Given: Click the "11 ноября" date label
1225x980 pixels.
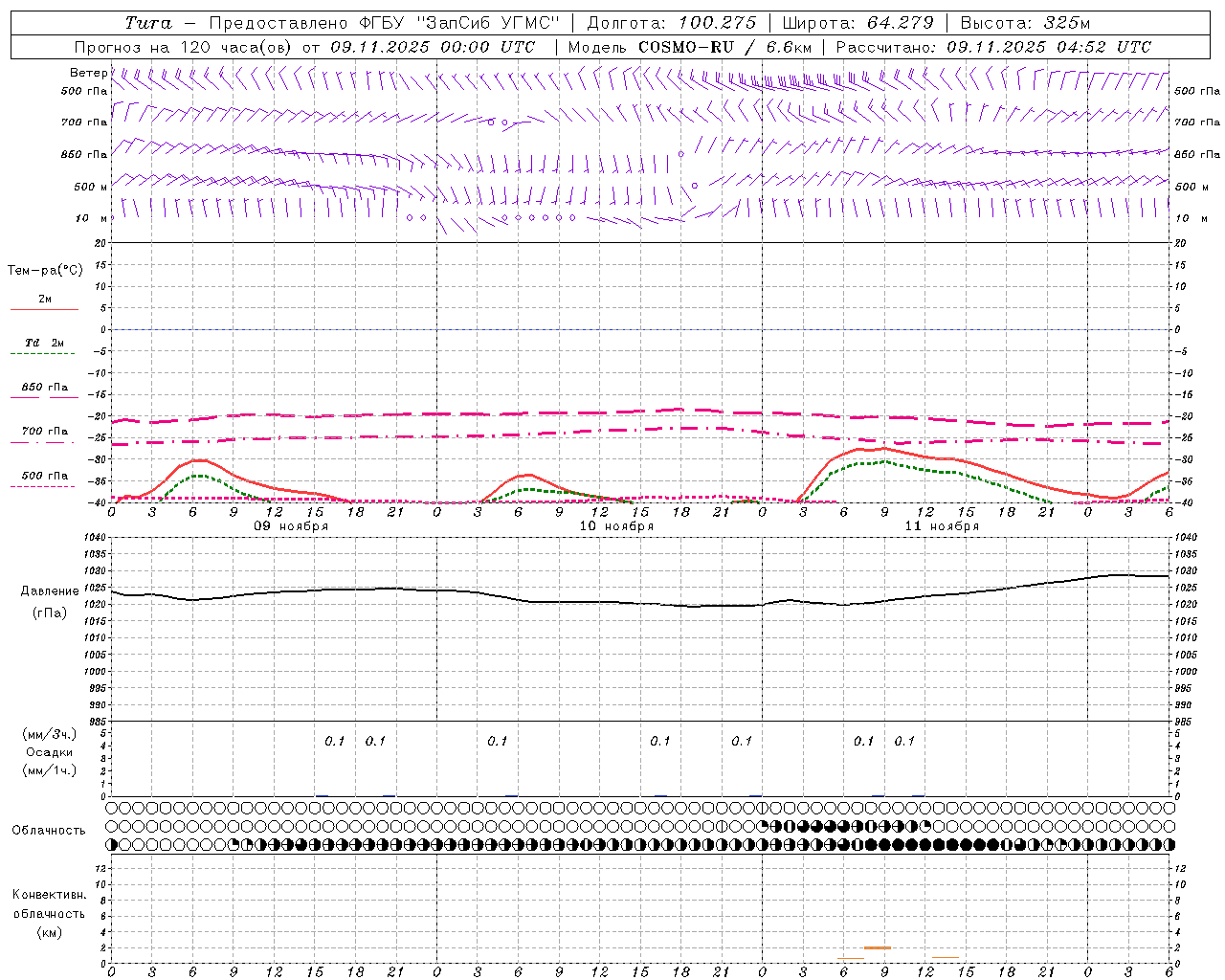Looking at the screenshot, I should [942, 525].
